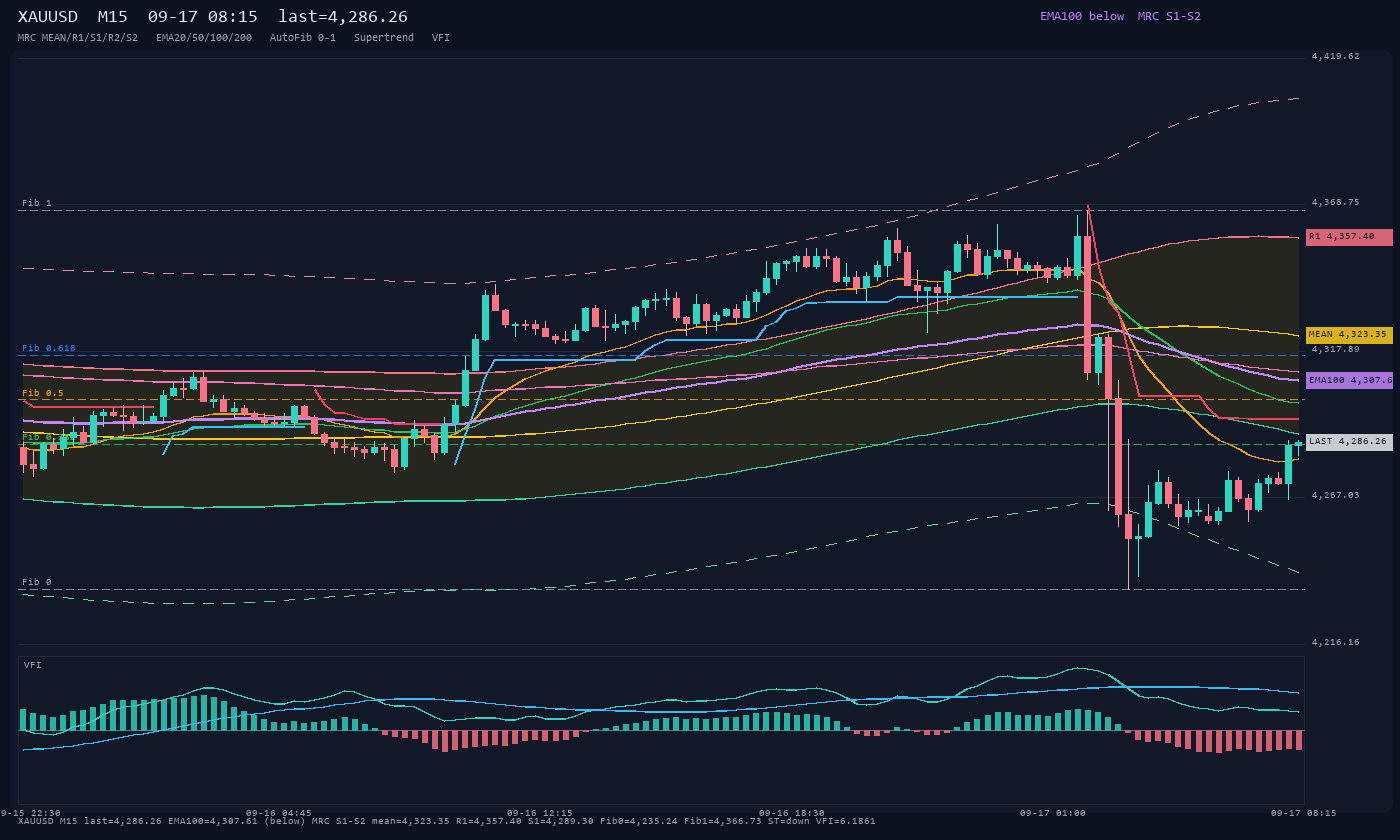The image size is (1400, 840).
Task: Click the 4,419.62 price axis label
Action: [1335, 57]
